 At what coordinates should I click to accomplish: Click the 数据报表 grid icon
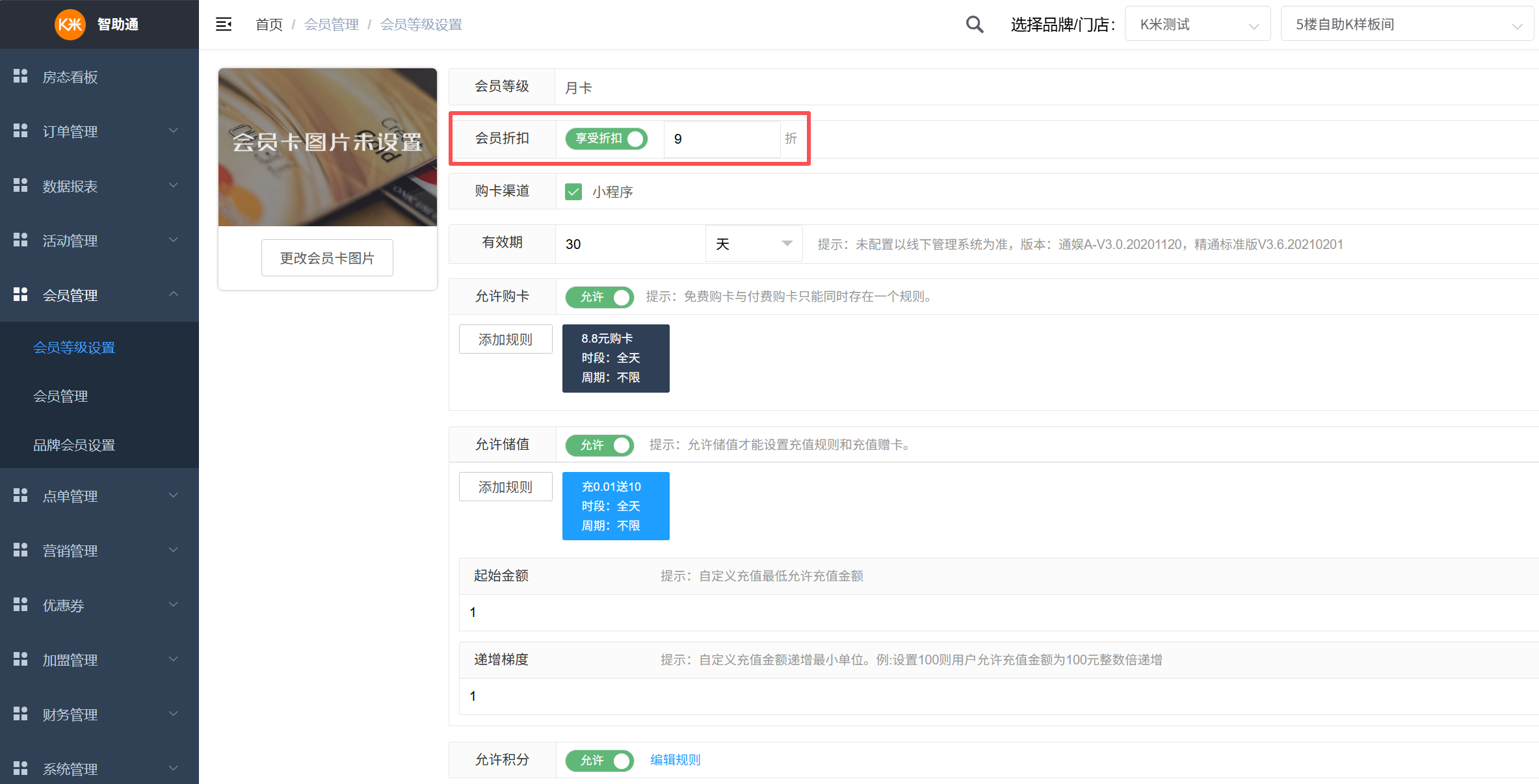click(21, 186)
